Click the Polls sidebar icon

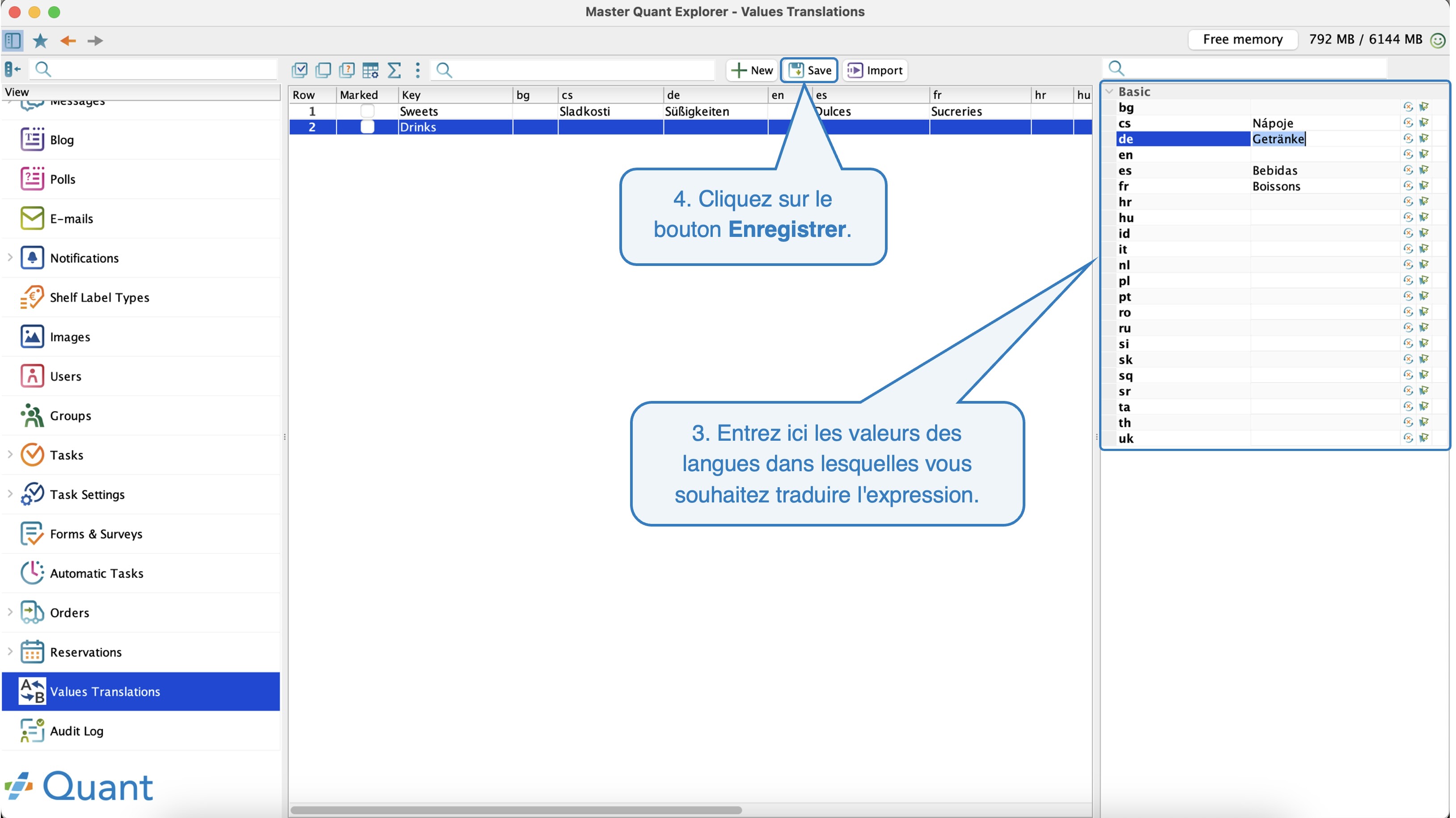pyautogui.click(x=32, y=178)
